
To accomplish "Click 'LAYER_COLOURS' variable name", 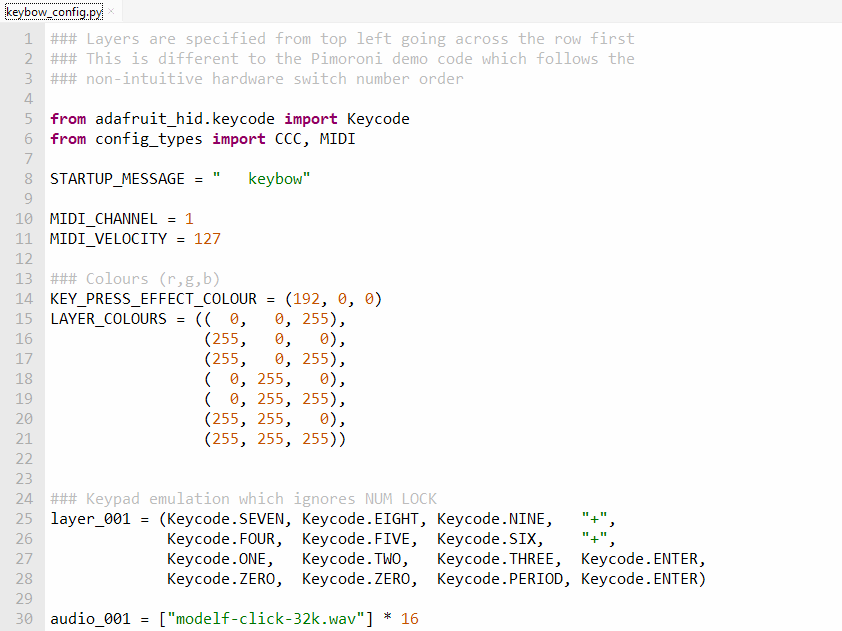I will [108, 319].
